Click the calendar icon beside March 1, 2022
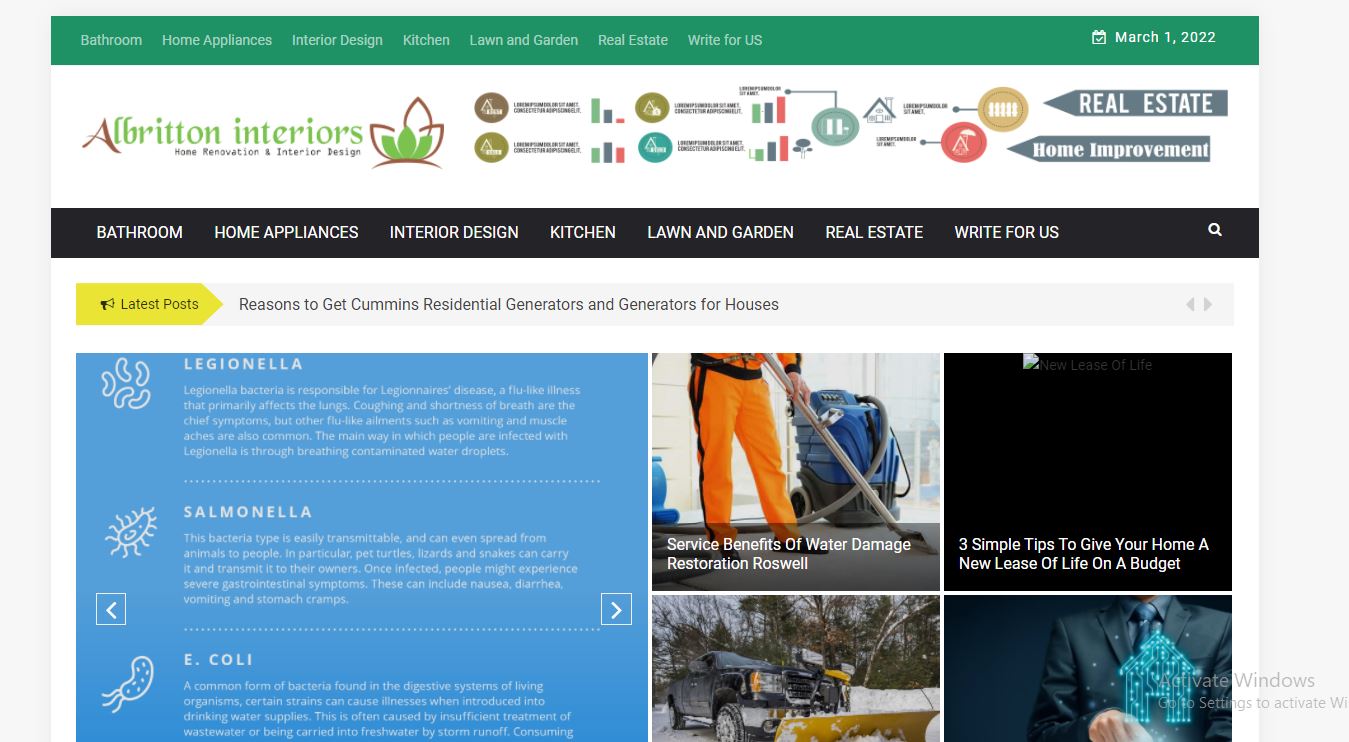Viewport: 1349px width, 742px height. click(x=1099, y=37)
